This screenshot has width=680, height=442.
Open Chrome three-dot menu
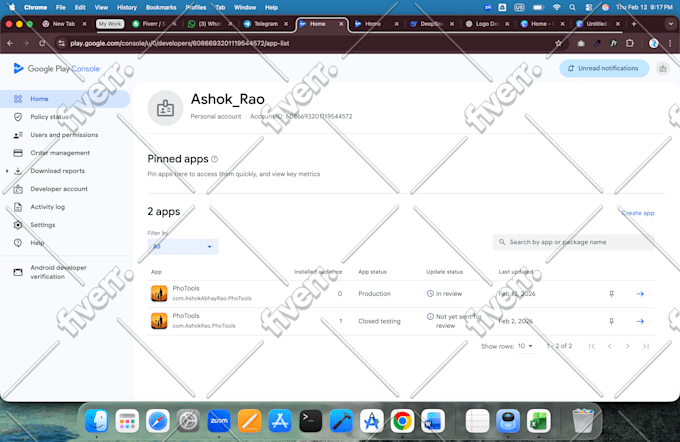click(x=670, y=43)
